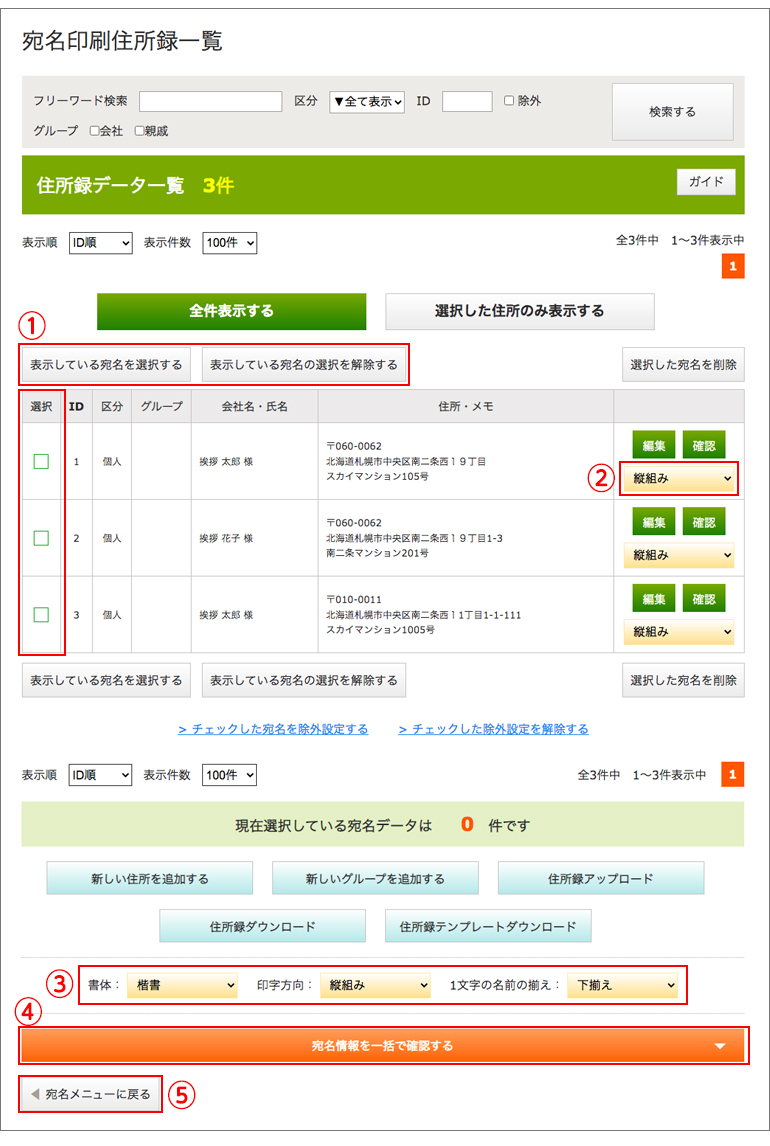Click the チェックした宛名を除外設定する link
Viewport: 770px width, 1146px height.
273,729
